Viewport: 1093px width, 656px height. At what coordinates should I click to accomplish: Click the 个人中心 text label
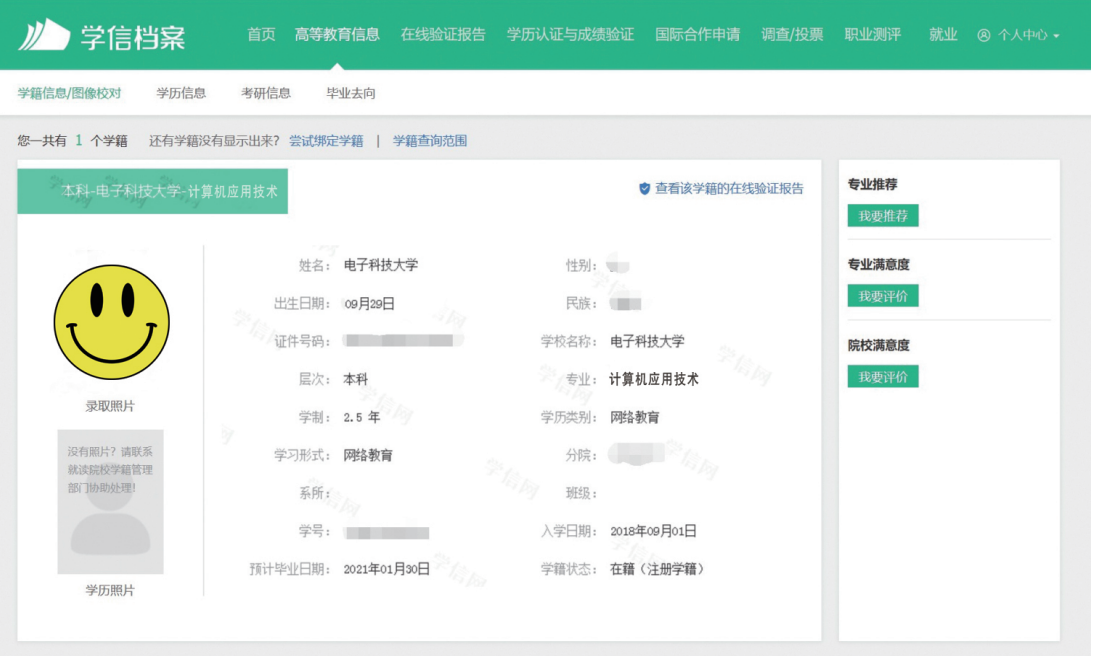click(x=1023, y=35)
